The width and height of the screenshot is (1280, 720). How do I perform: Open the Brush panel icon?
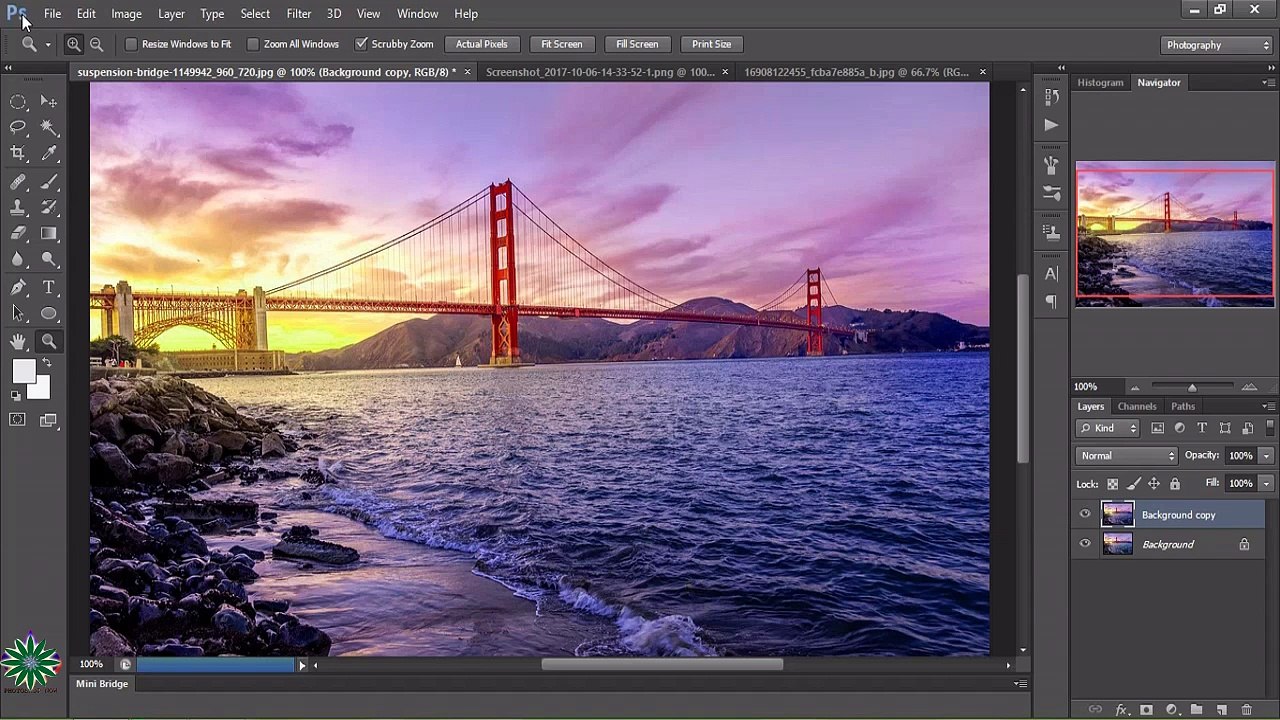coord(1051,192)
